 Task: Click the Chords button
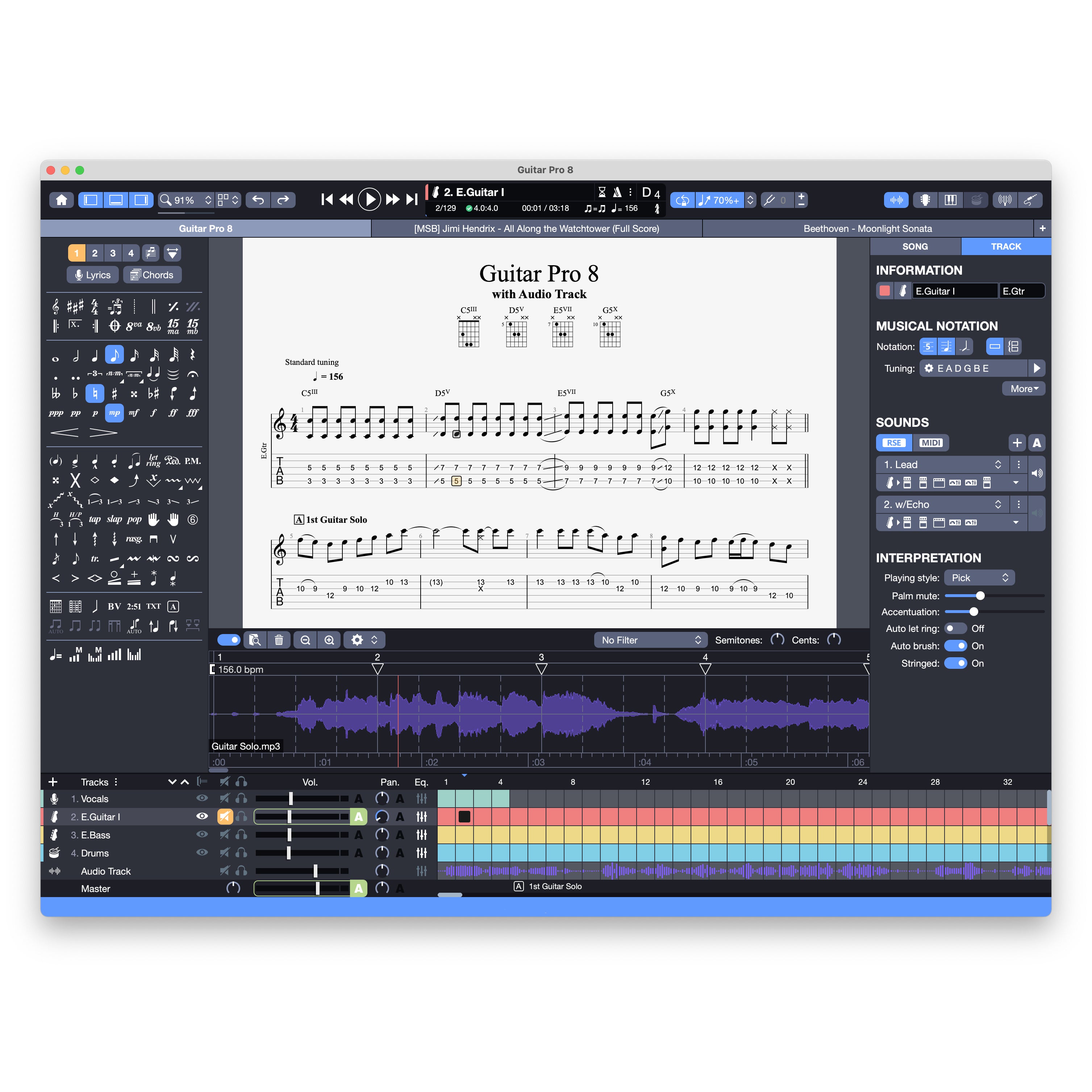pyautogui.click(x=152, y=275)
